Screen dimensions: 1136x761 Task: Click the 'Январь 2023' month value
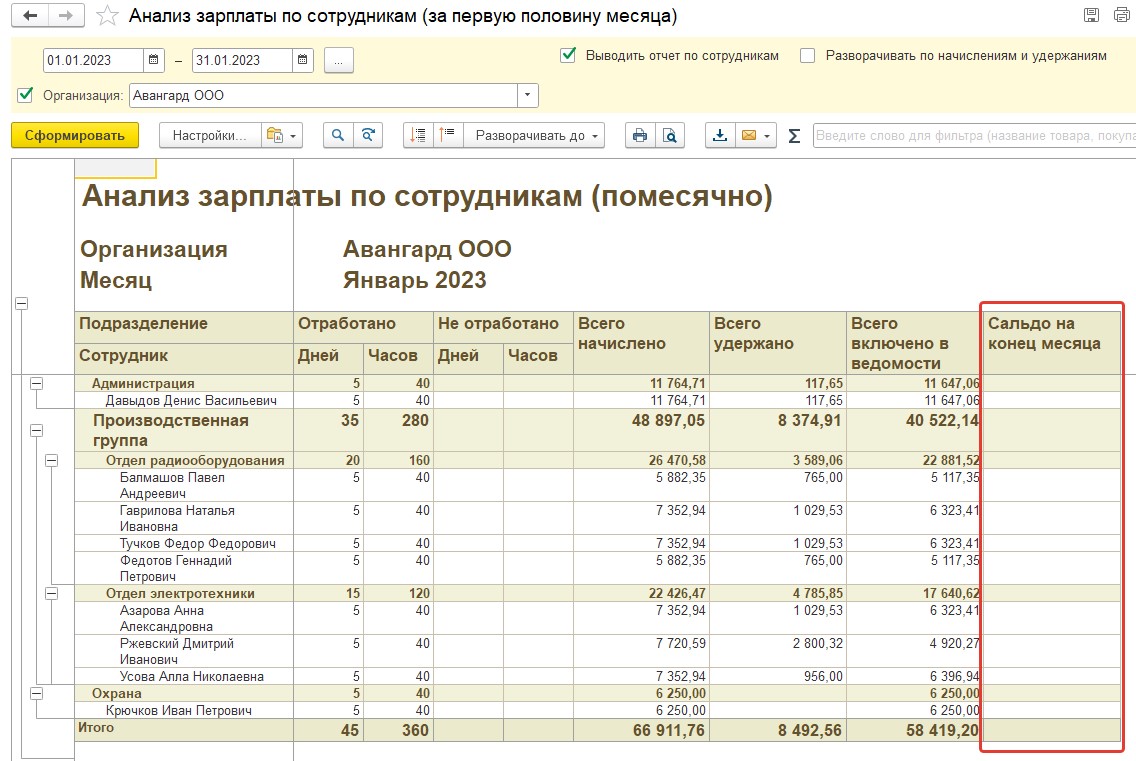pyautogui.click(x=414, y=280)
